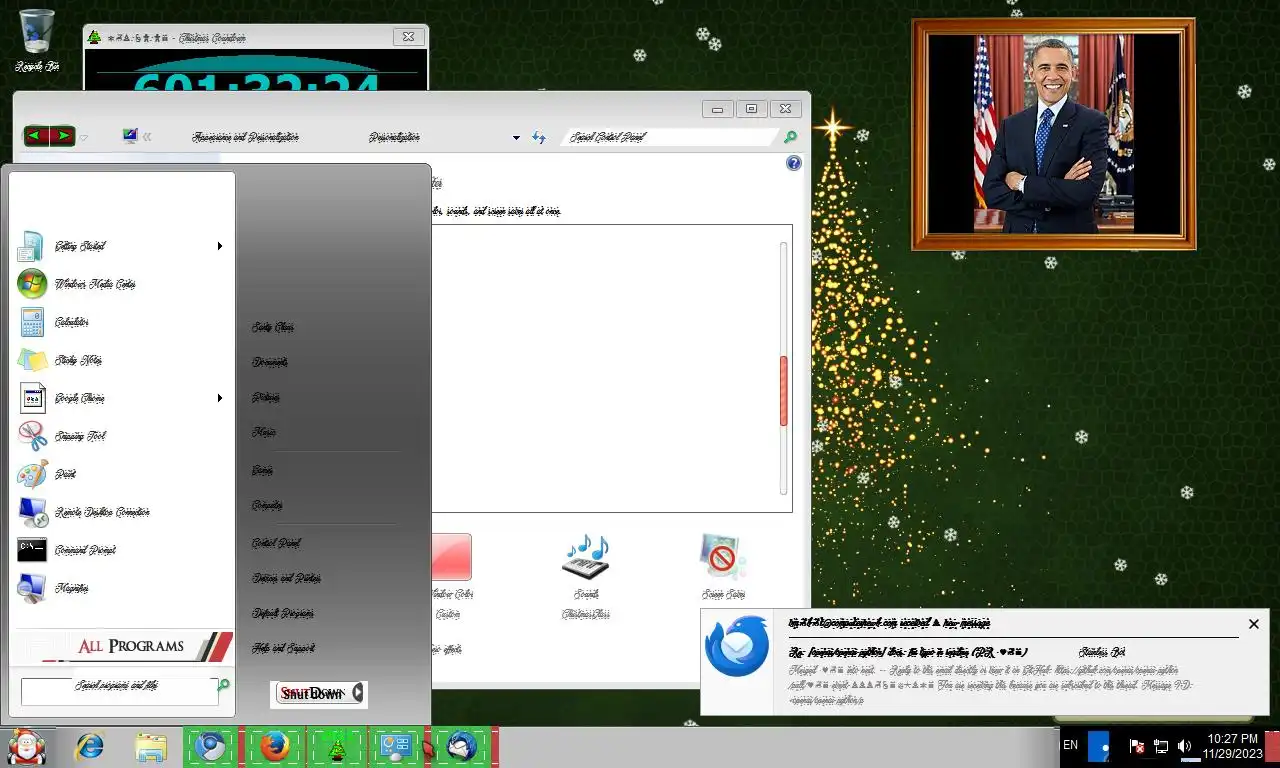Open Command Prompt from the Start menu
The width and height of the screenshot is (1280, 768).
point(120,550)
